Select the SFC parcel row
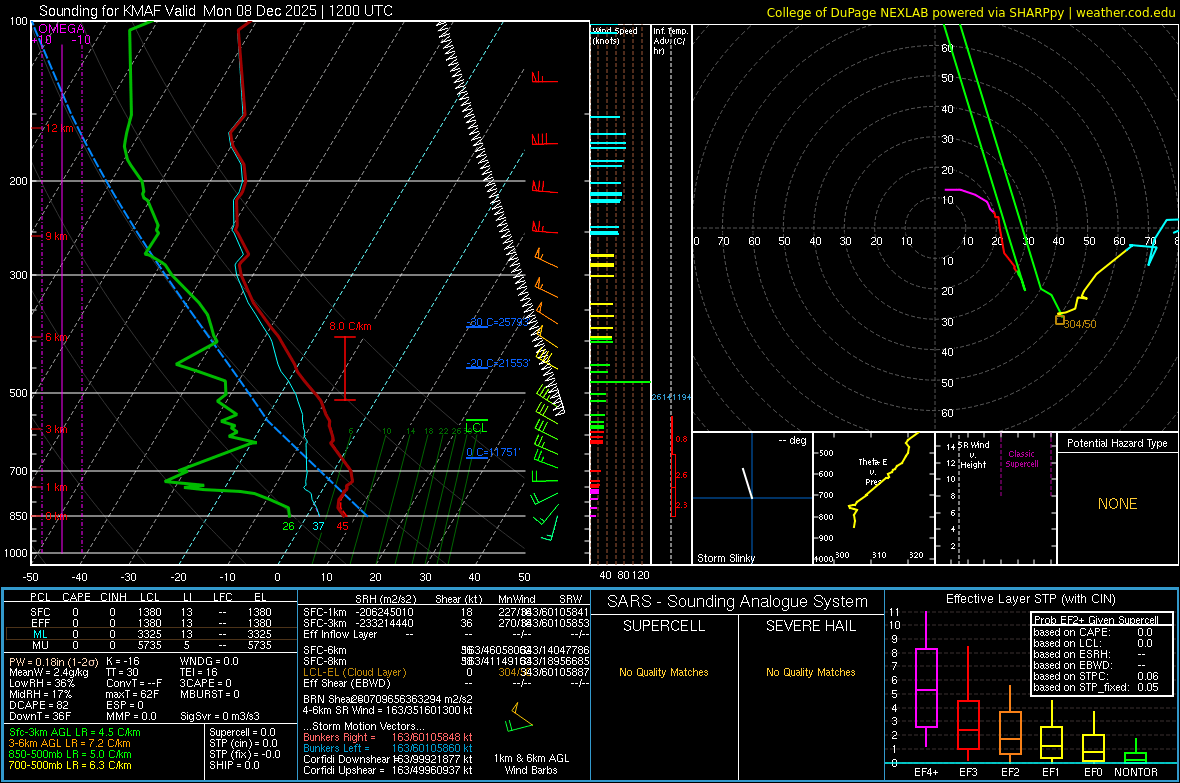Image resolution: width=1180 pixels, height=783 pixels. [151, 612]
